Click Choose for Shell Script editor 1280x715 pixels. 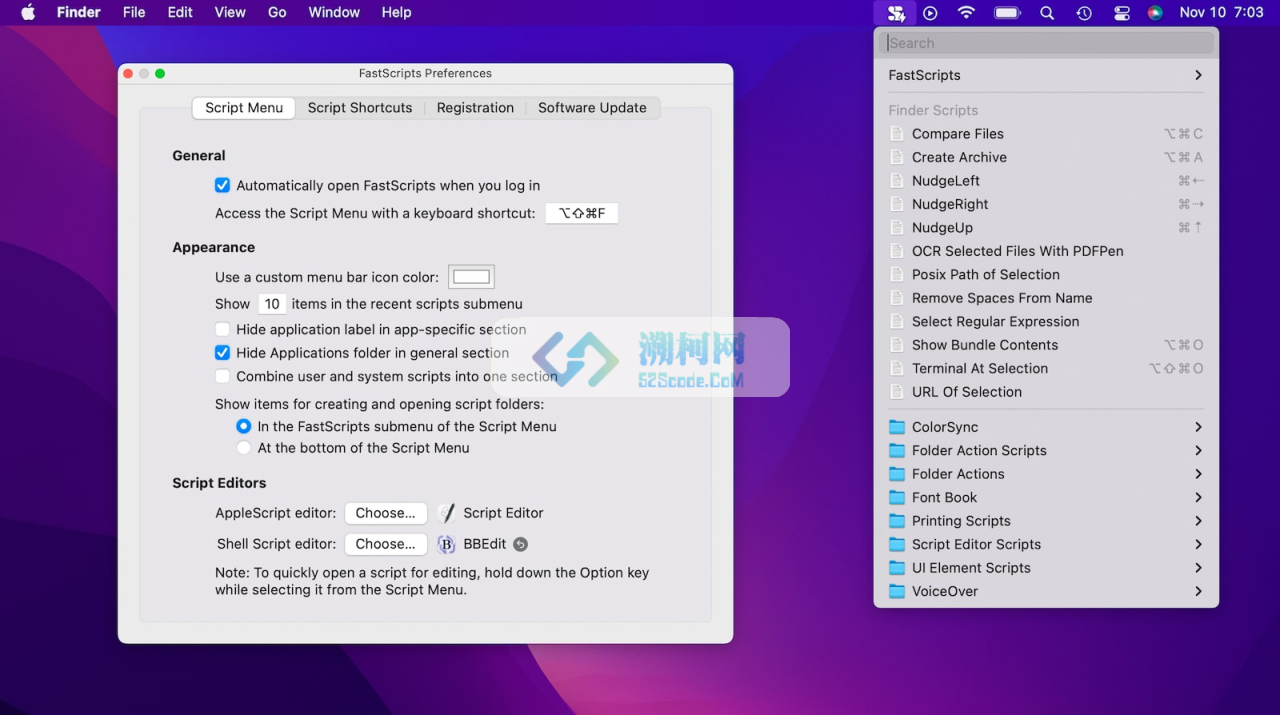(386, 544)
